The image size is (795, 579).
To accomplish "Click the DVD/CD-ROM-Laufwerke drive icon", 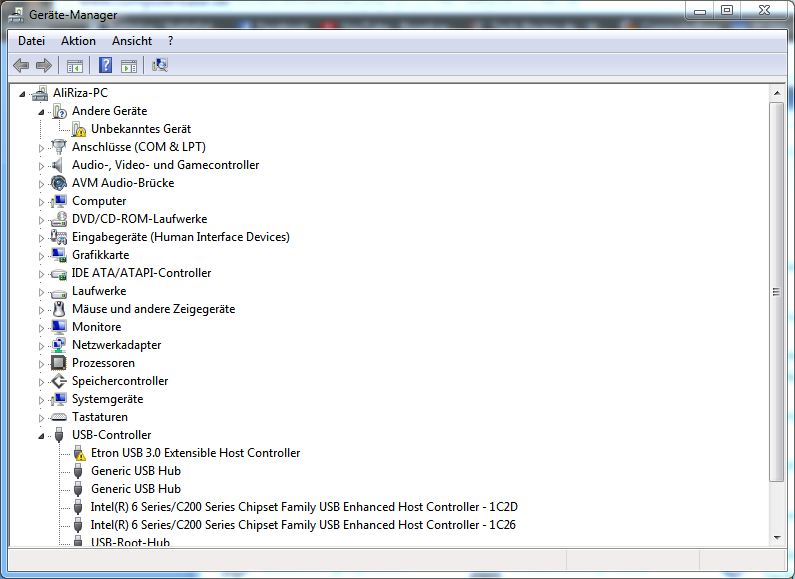I will click(59, 219).
